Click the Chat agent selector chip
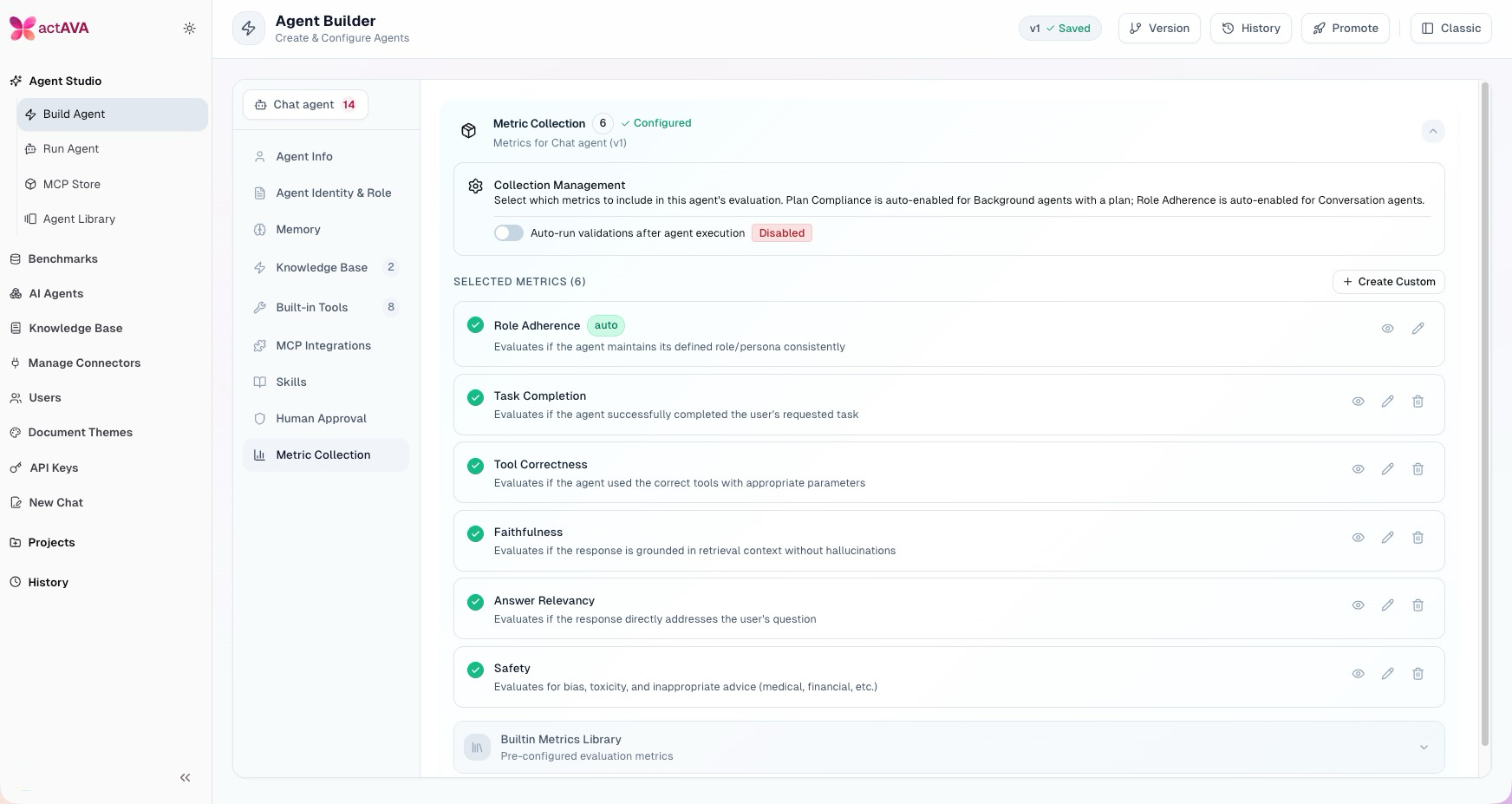This screenshot has height=804, width=1512. (305, 105)
